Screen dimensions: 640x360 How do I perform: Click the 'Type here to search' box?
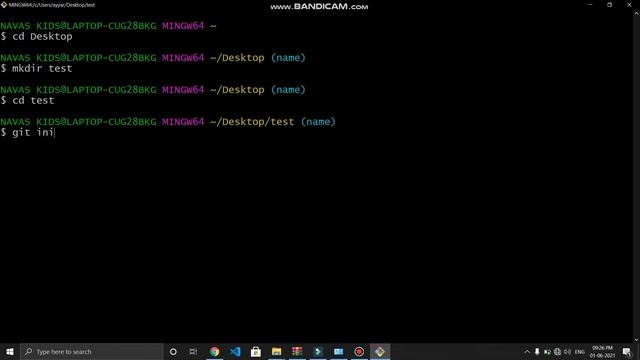point(92,351)
